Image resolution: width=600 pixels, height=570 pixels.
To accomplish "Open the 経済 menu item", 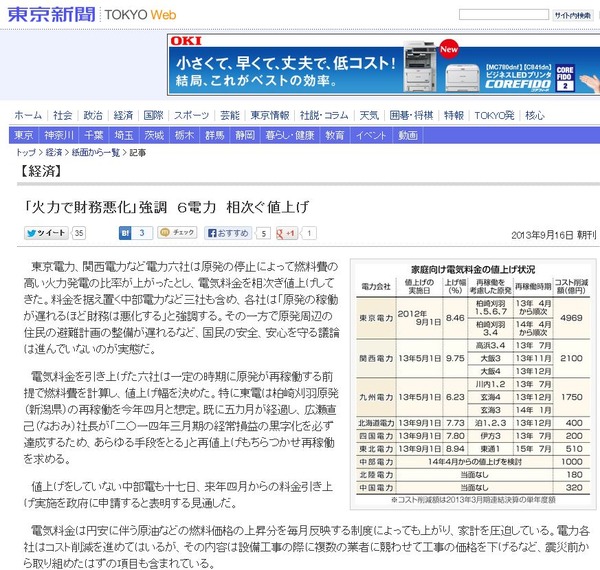I will pos(123,115).
